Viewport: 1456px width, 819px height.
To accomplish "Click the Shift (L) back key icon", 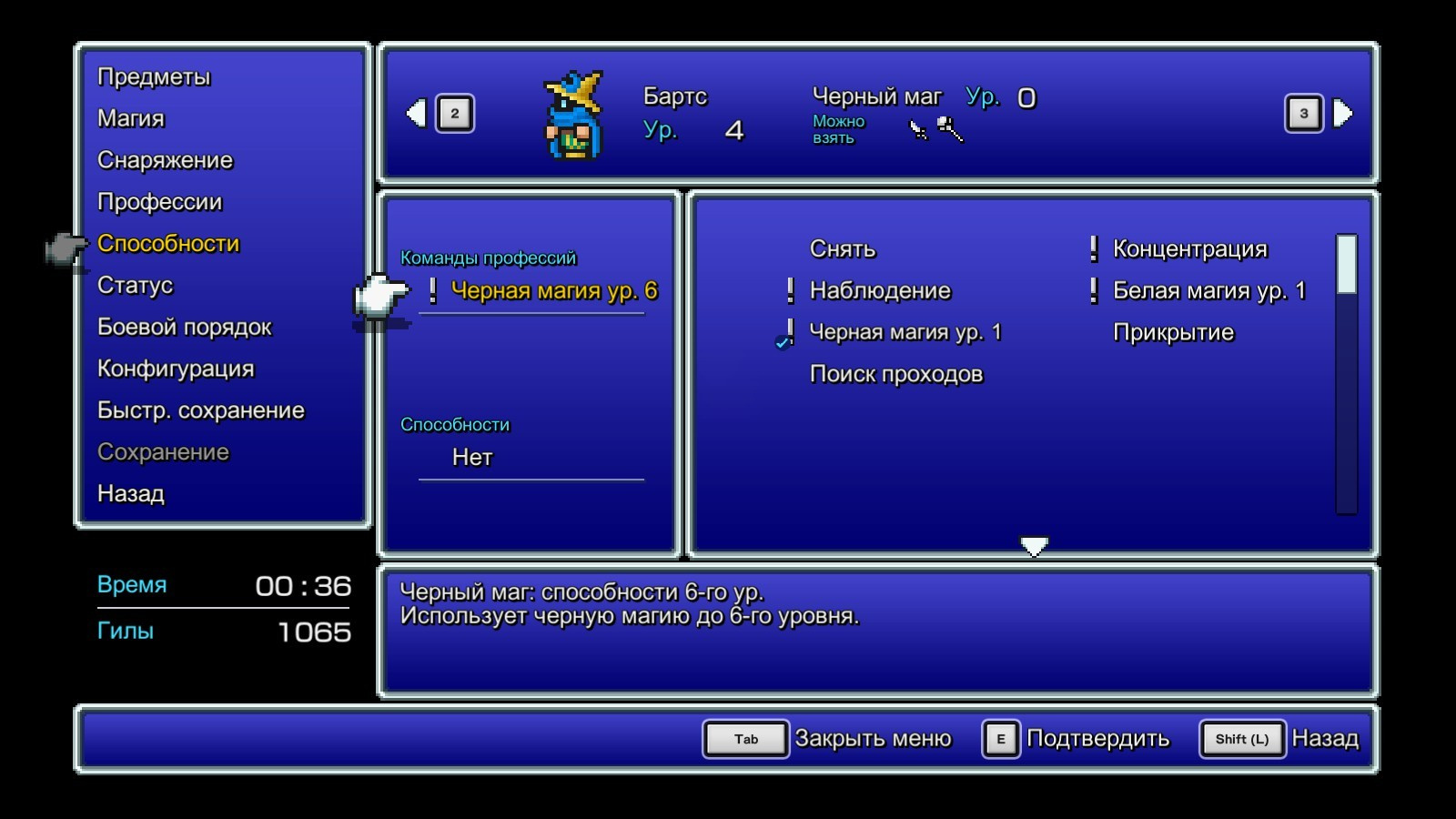I will point(1241,739).
